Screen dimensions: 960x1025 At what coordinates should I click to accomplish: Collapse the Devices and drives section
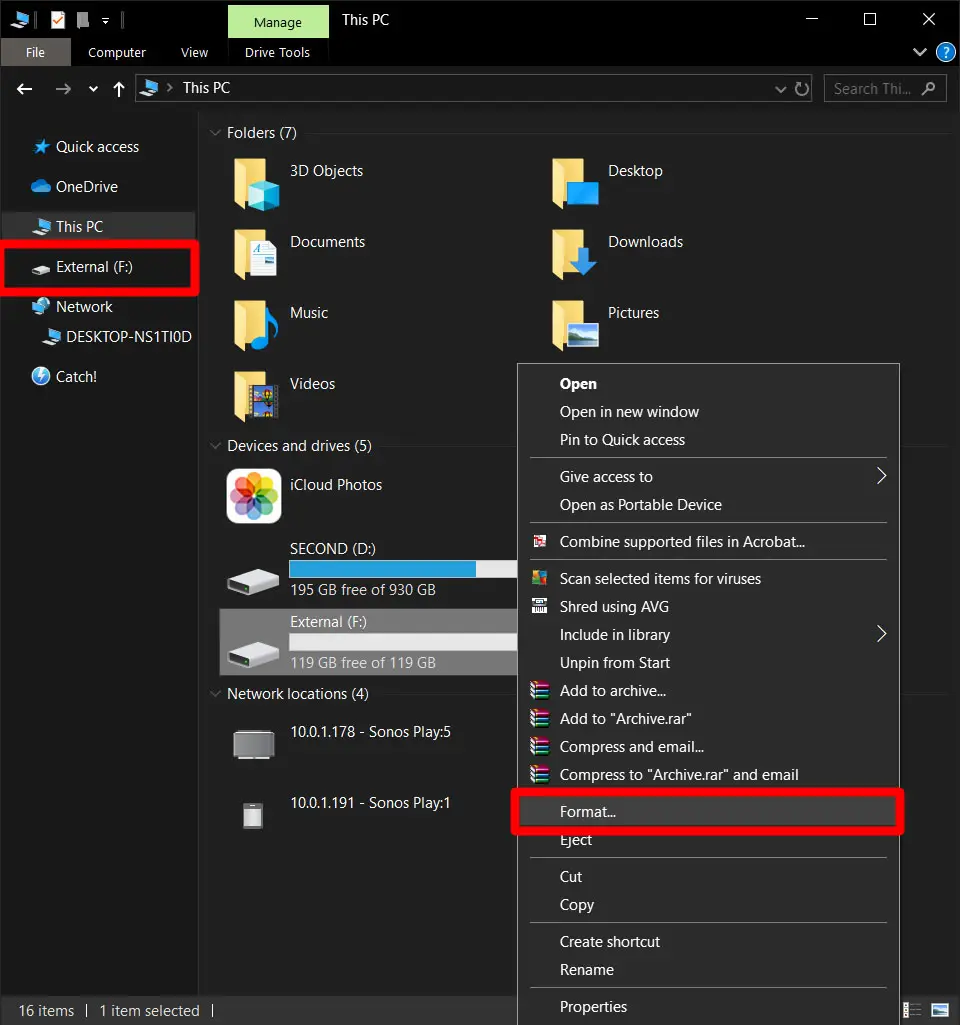215,446
